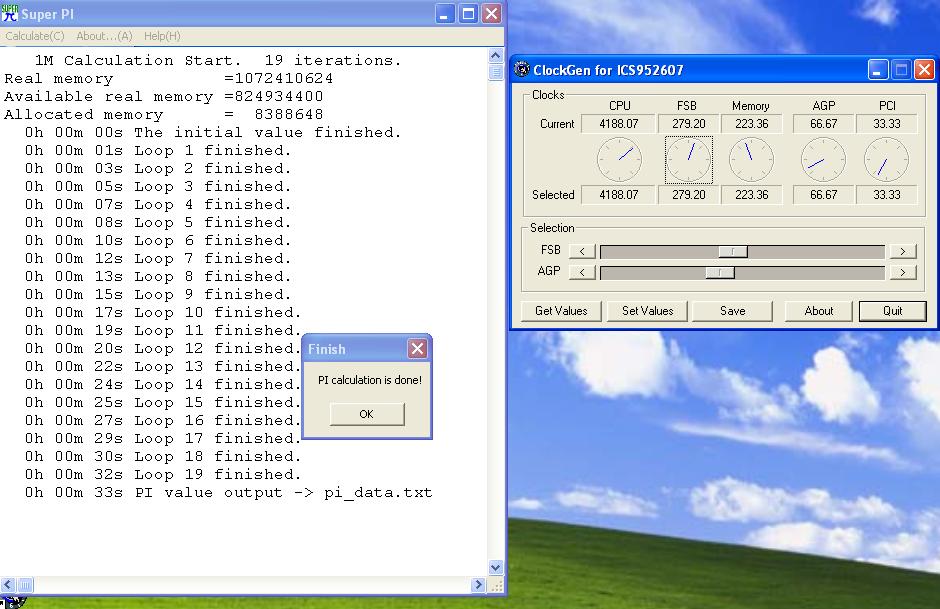Click the Memory clock dial gauge
Viewport: 940px width, 609px height.
[x=751, y=159]
